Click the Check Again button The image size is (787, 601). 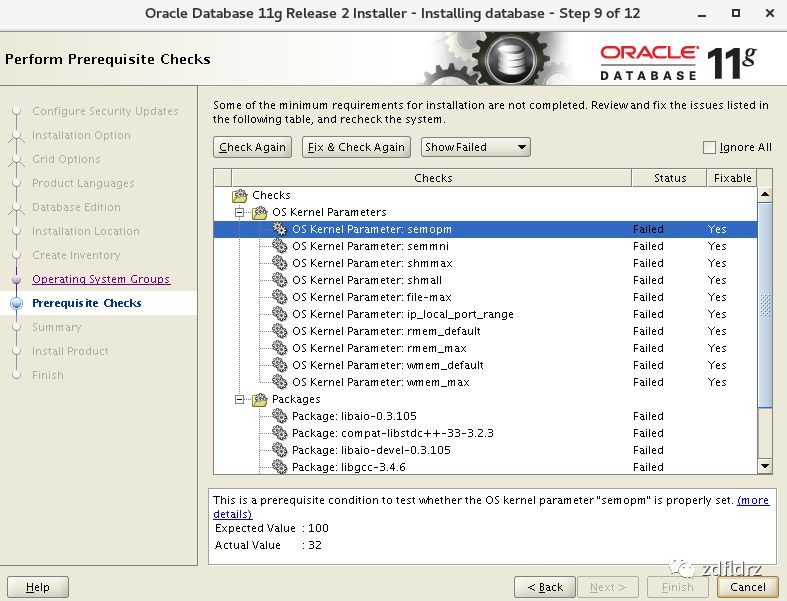pos(252,147)
